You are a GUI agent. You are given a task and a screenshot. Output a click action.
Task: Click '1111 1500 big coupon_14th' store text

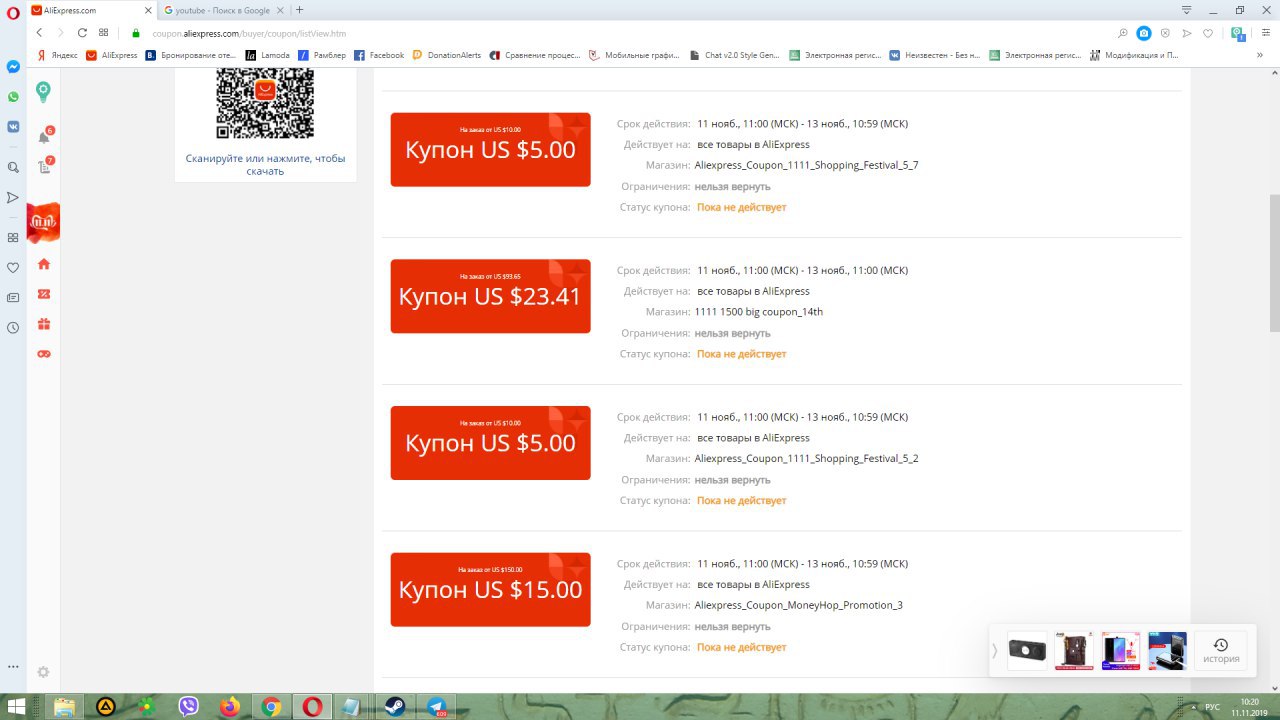759,312
